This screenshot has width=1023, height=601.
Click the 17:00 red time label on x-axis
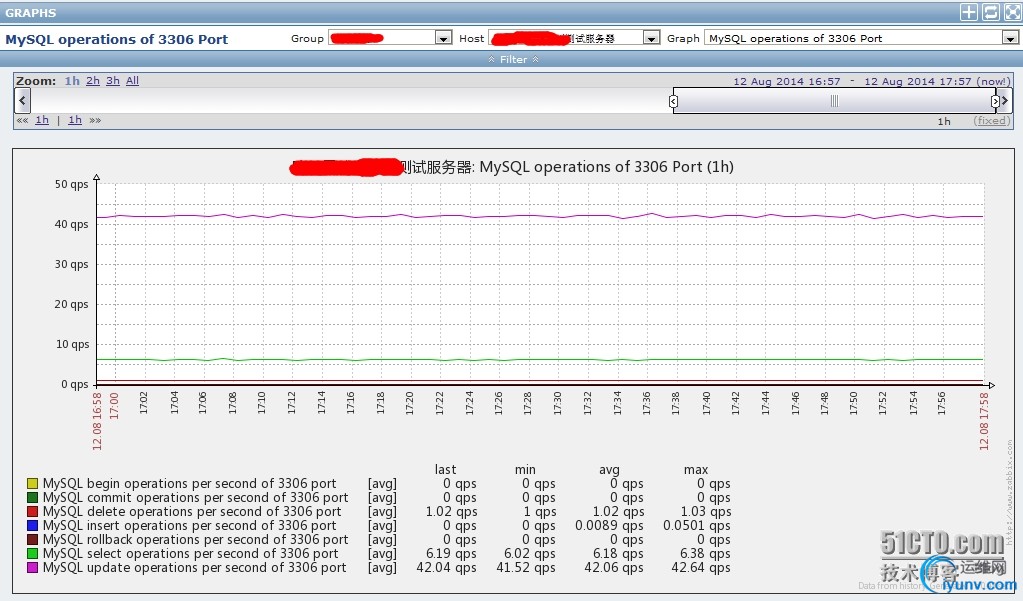pos(114,405)
